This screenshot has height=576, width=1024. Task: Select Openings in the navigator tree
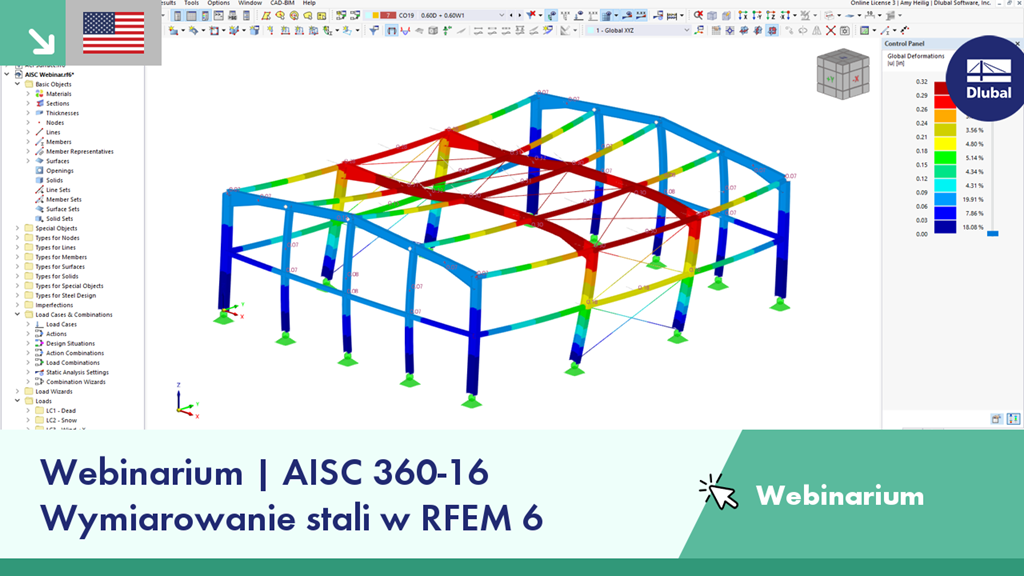[59, 170]
